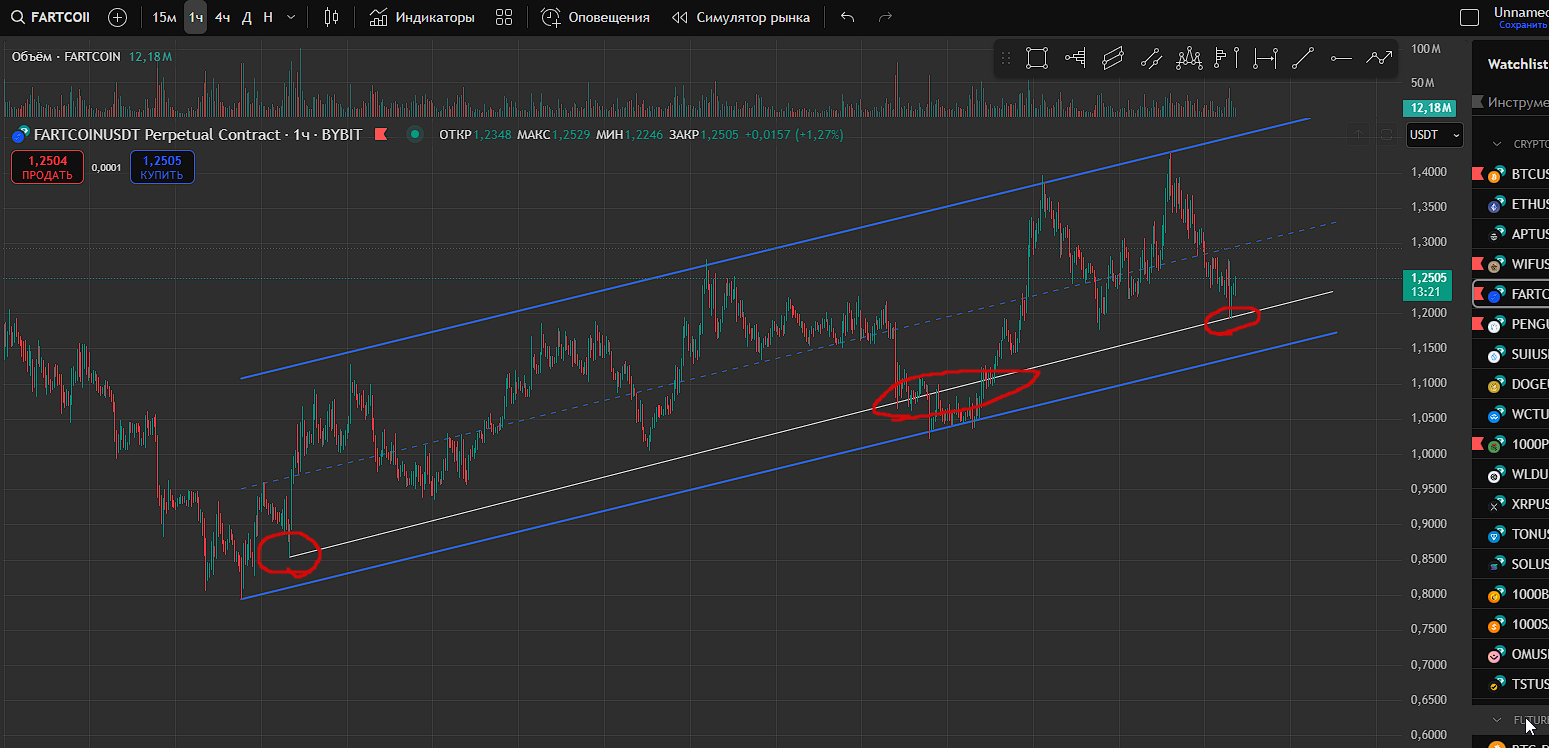Screen dimensions: 1549x748
Task: Click the green market status dot
Action: point(415,134)
